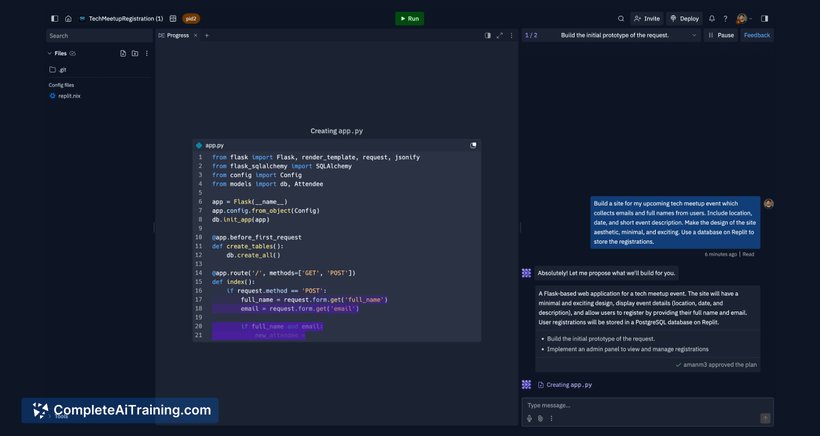The height and width of the screenshot is (436, 820).
Task: Create a new folder with the folder icon
Action: [135, 53]
